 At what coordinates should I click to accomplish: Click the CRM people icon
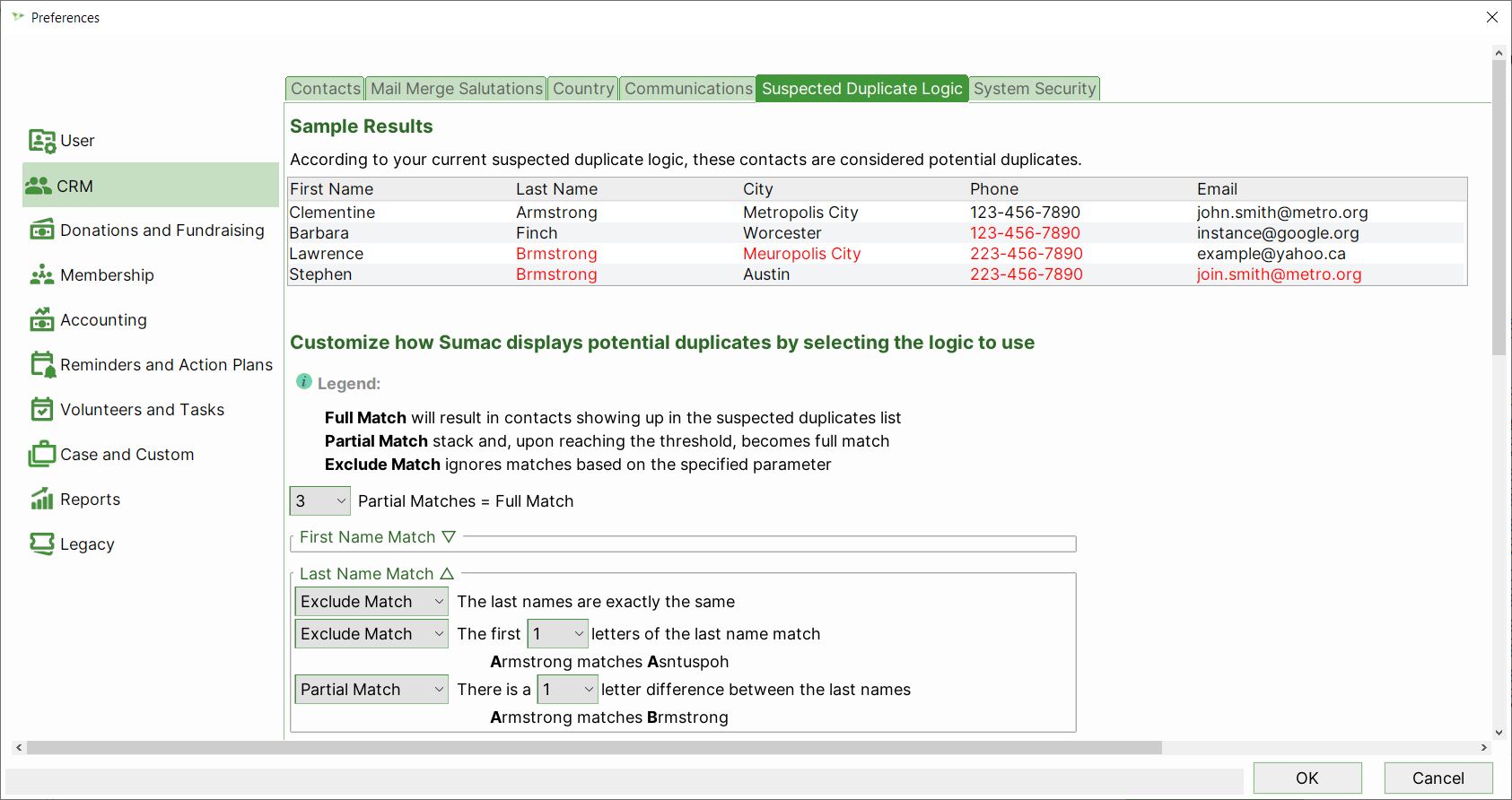tap(39, 186)
